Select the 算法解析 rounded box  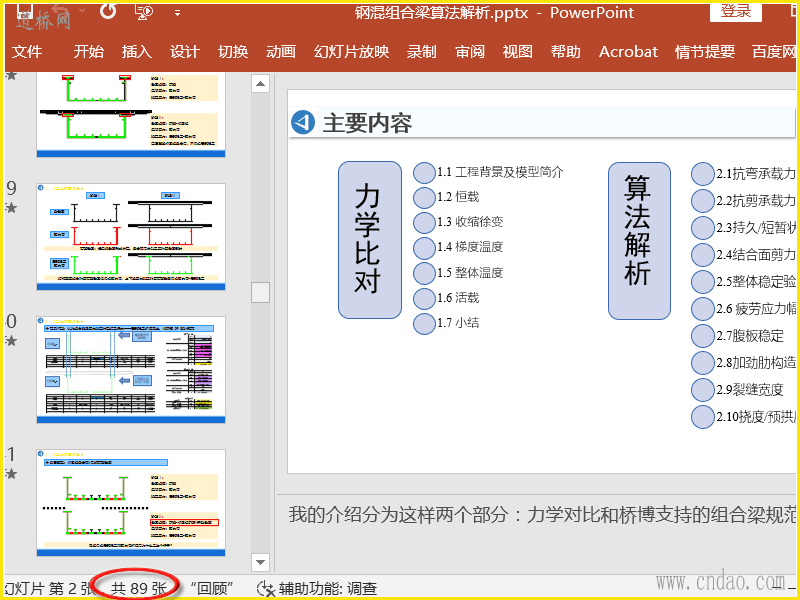point(639,241)
